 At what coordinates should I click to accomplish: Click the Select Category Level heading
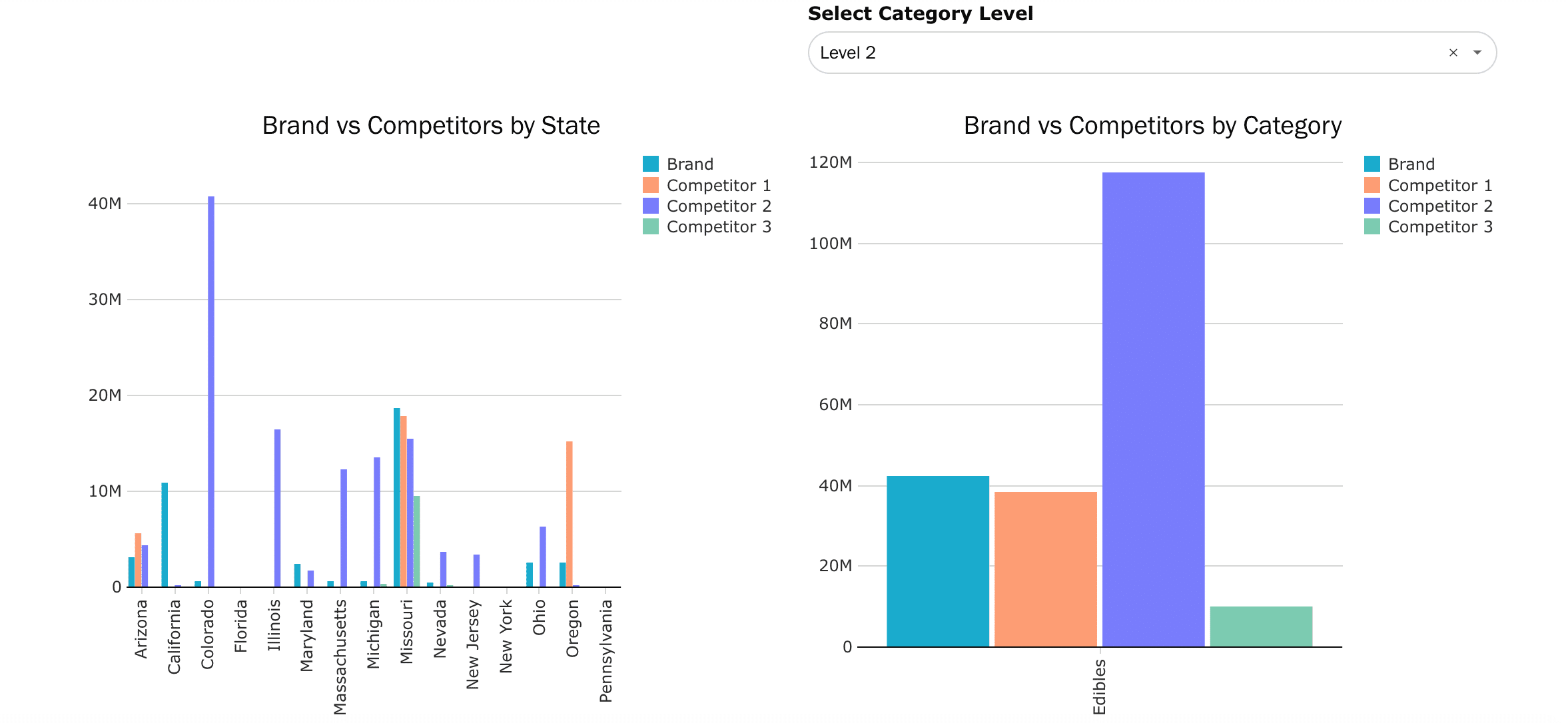pyautogui.click(x=920, y=13)
